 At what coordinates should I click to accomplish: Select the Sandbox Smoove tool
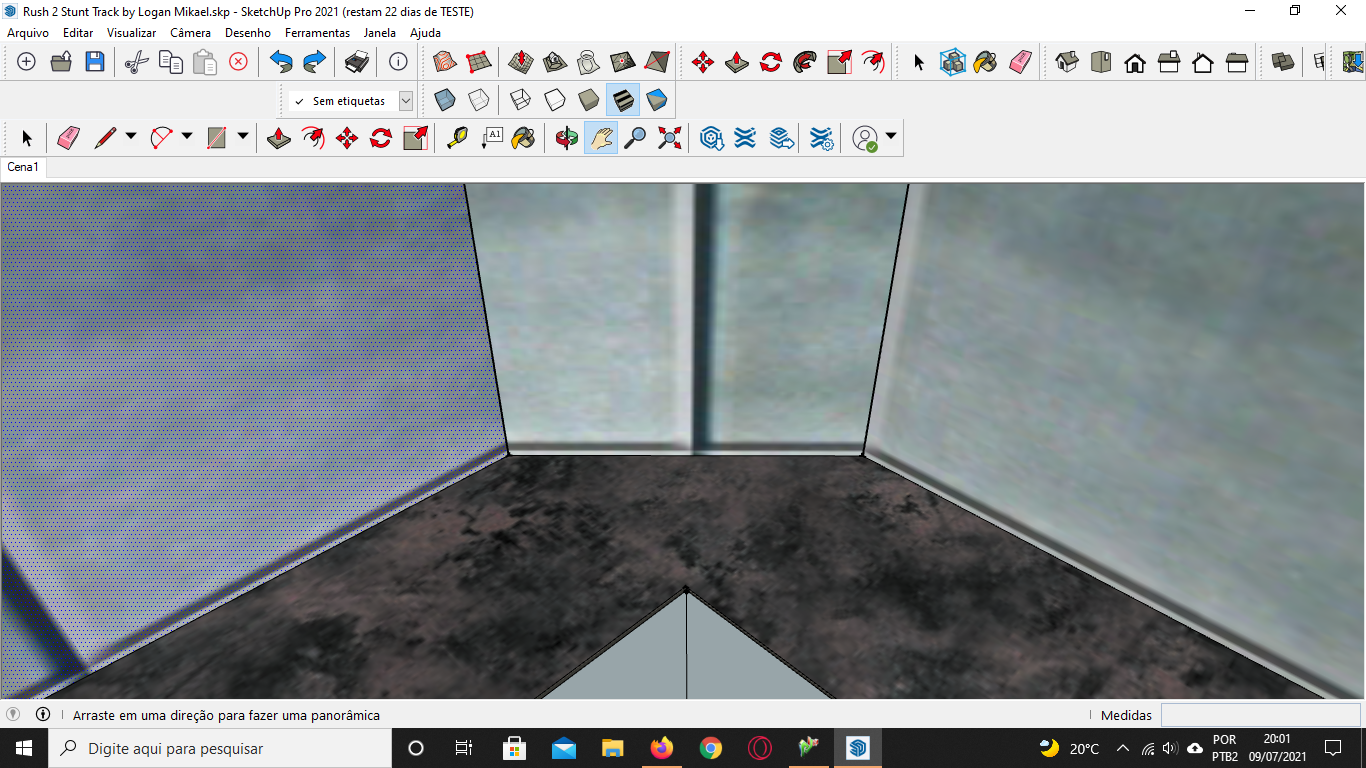coord(520,62)
